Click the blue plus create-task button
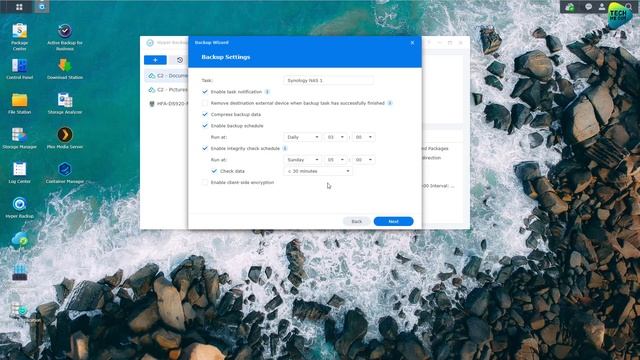 [x=155, y=60]
